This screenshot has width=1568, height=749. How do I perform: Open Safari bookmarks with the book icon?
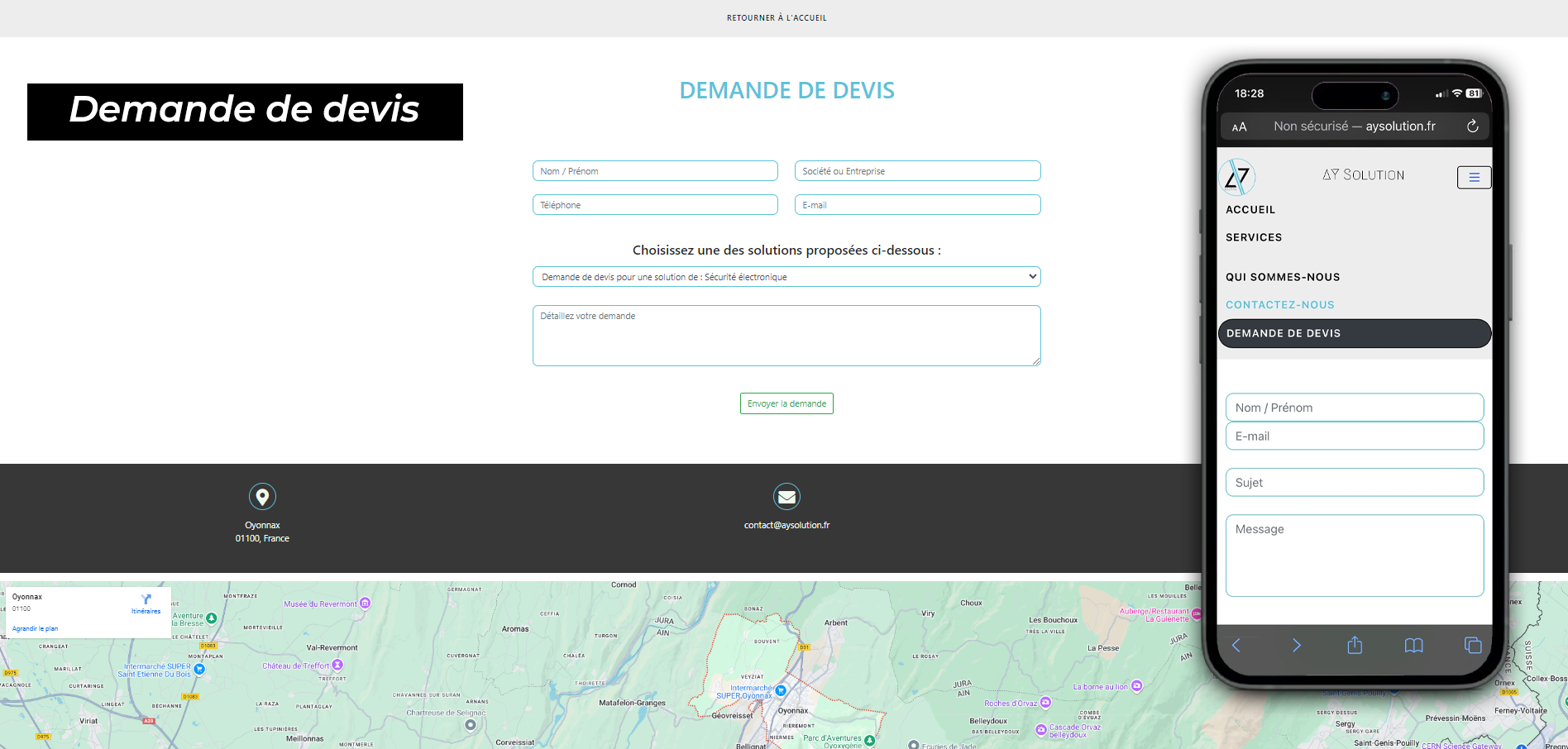1413,646
